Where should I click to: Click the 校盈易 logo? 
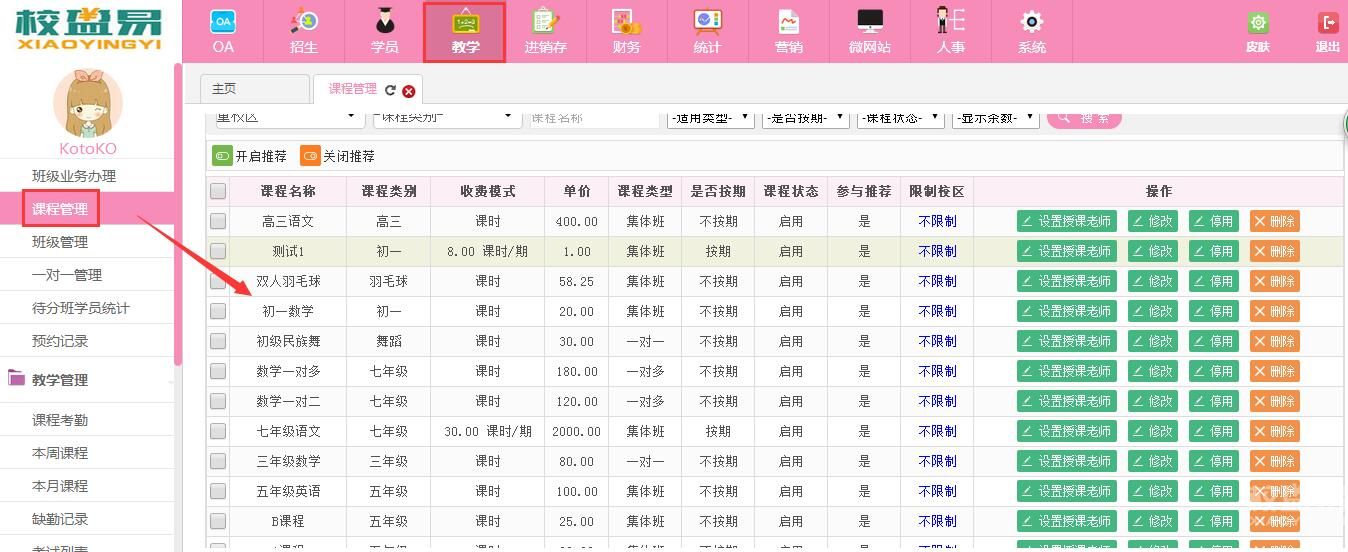click(x=88, y=30)
